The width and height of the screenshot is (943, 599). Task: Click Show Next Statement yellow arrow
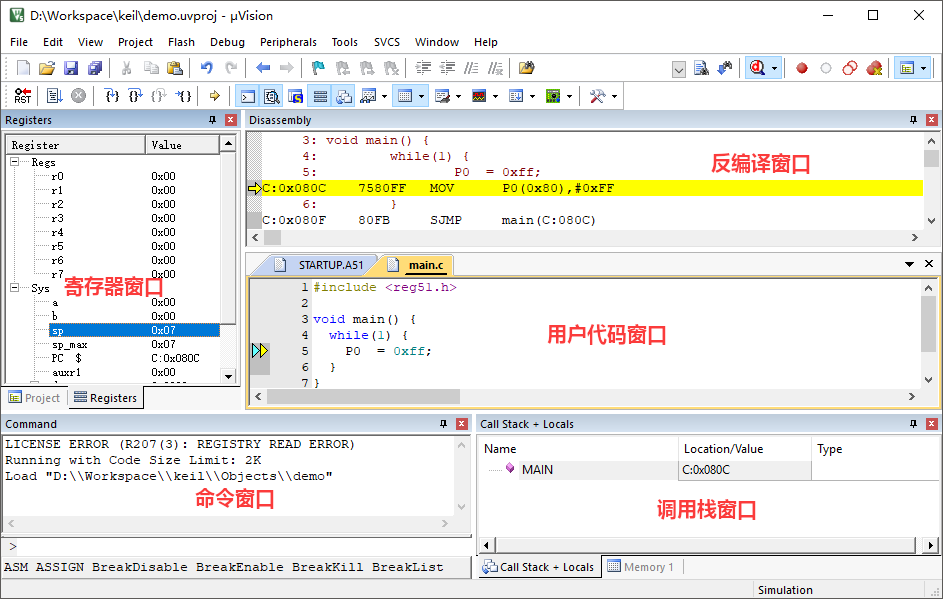pyautogui.click(x=214, y=96)
